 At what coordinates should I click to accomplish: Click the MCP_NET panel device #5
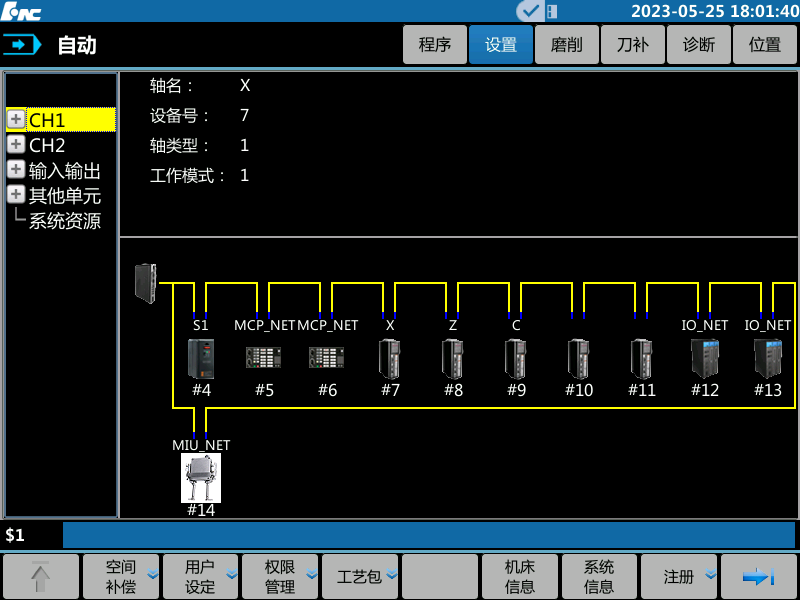pos(264,358)
